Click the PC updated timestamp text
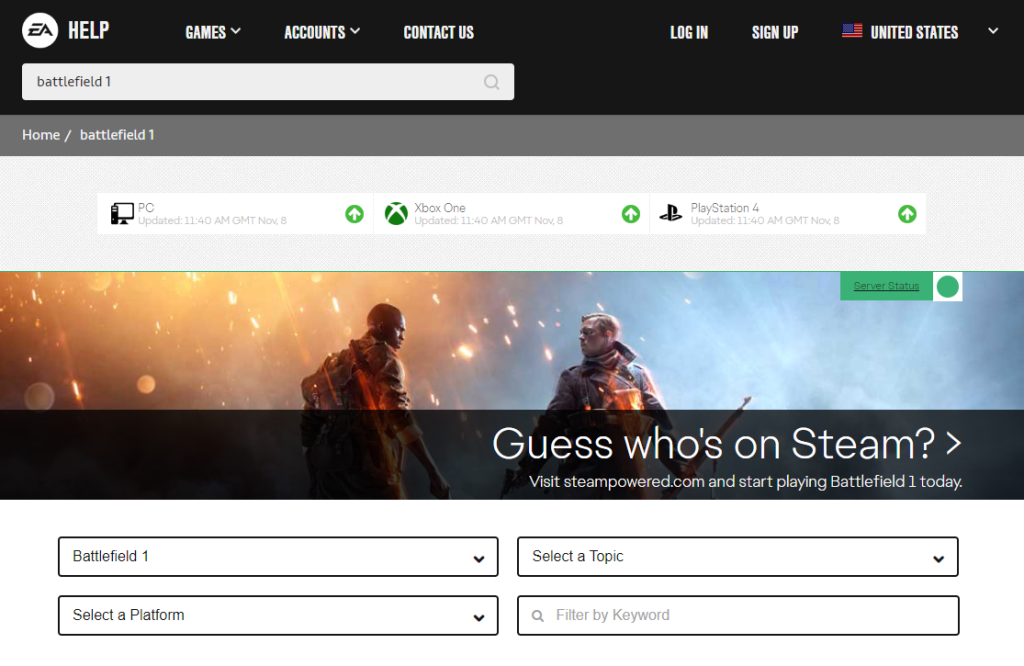1024x666 pixels. point(212,221)
